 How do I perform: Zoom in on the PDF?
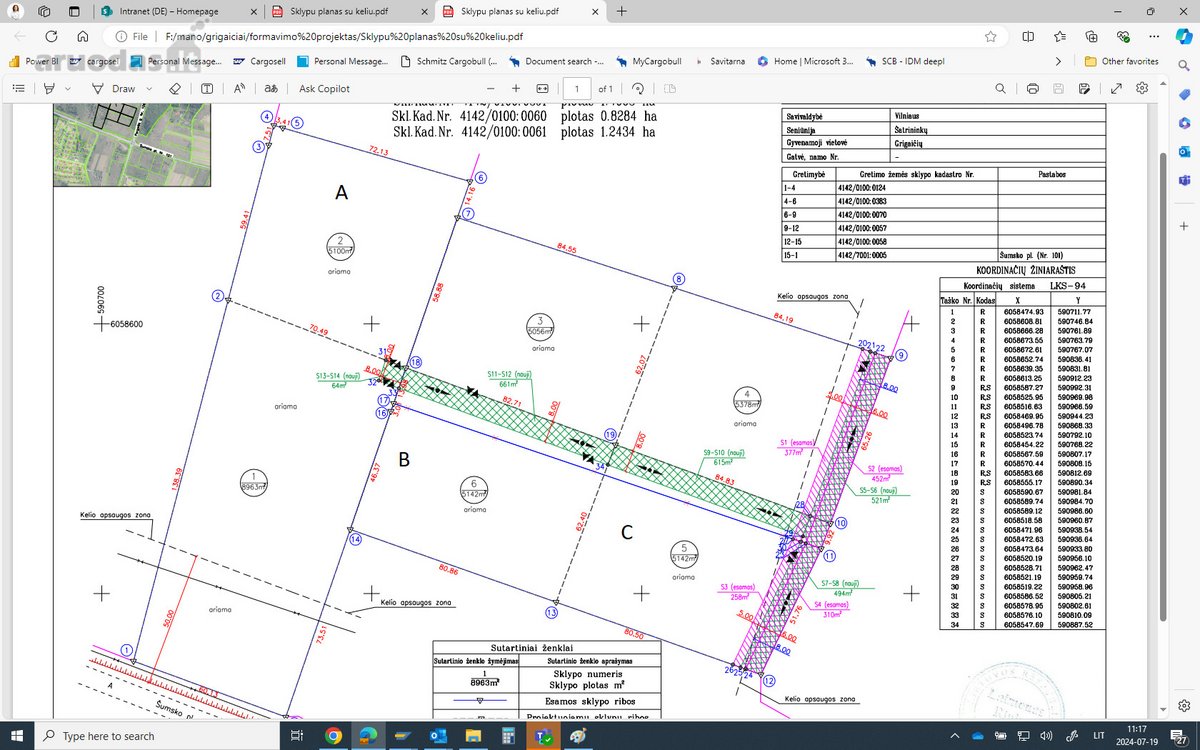[515, 88]
